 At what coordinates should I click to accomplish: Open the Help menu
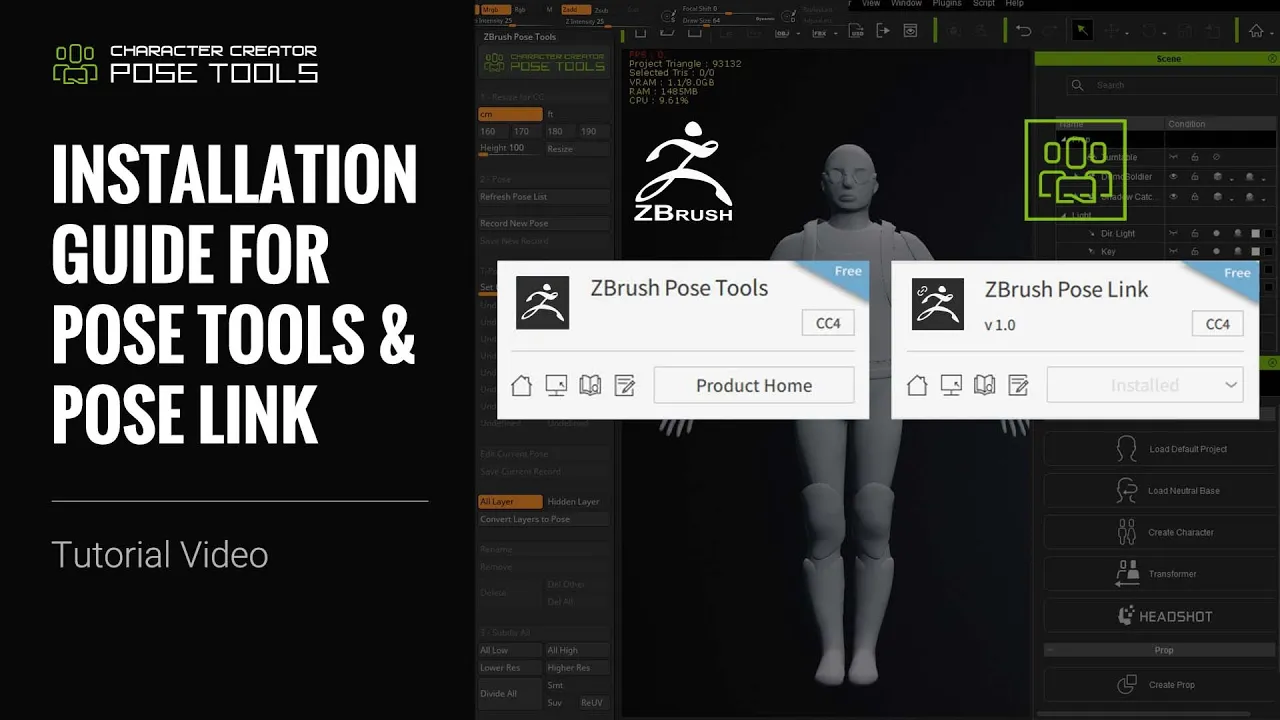point(1015,4)
